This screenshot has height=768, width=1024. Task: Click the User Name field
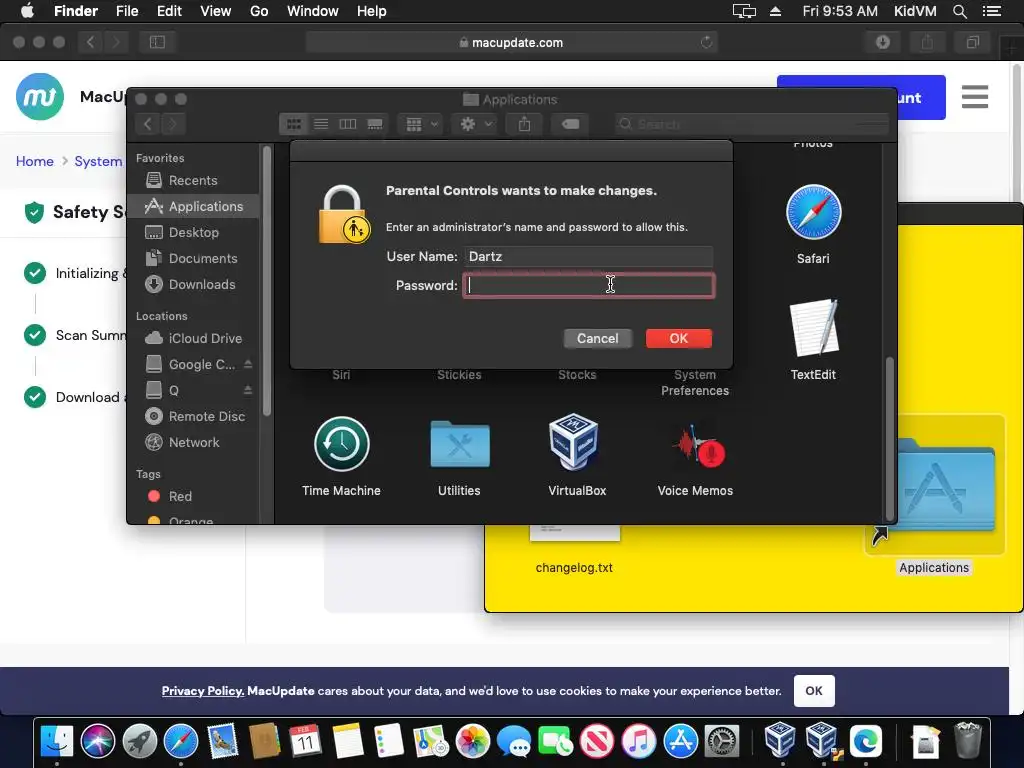(x=588, y=257)
